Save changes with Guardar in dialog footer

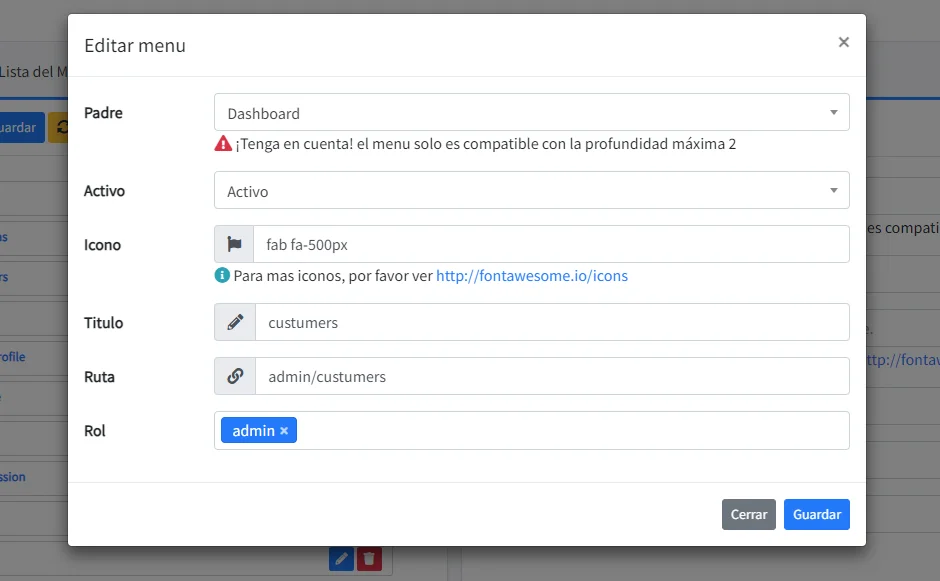click(x=816, y=514)
